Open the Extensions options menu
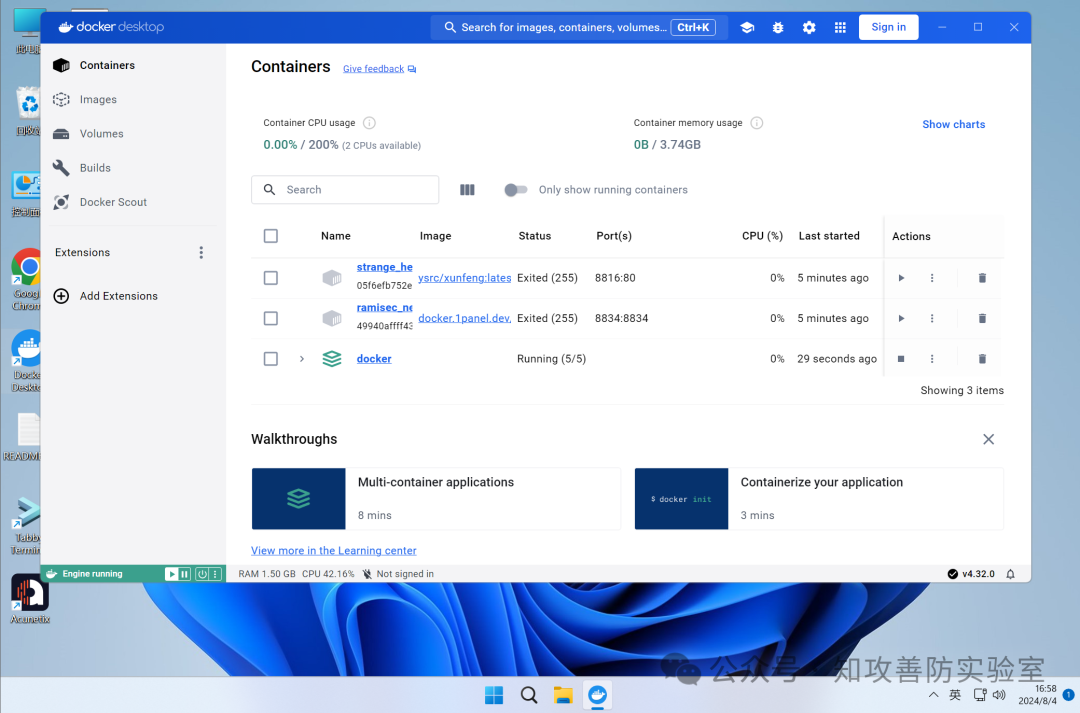Image resolution: width=1080 pixels, height=713 pixels. pyautogui.click(x=201, y=253)
